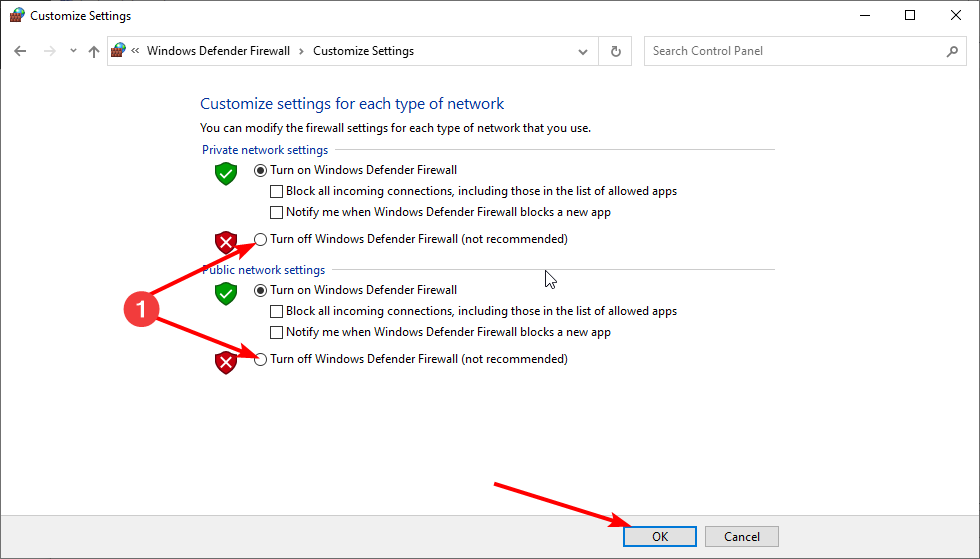Click the red shield under Private network

226,242
